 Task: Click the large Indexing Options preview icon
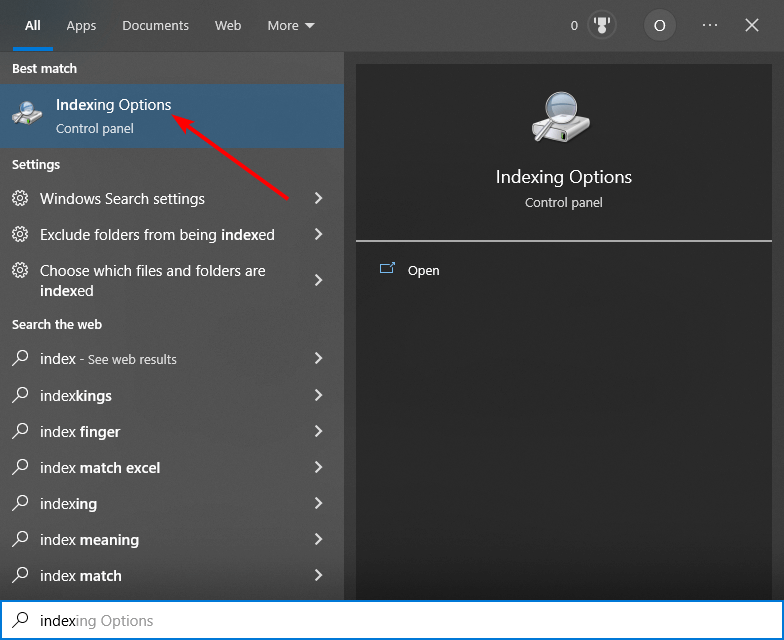point(561,117)
